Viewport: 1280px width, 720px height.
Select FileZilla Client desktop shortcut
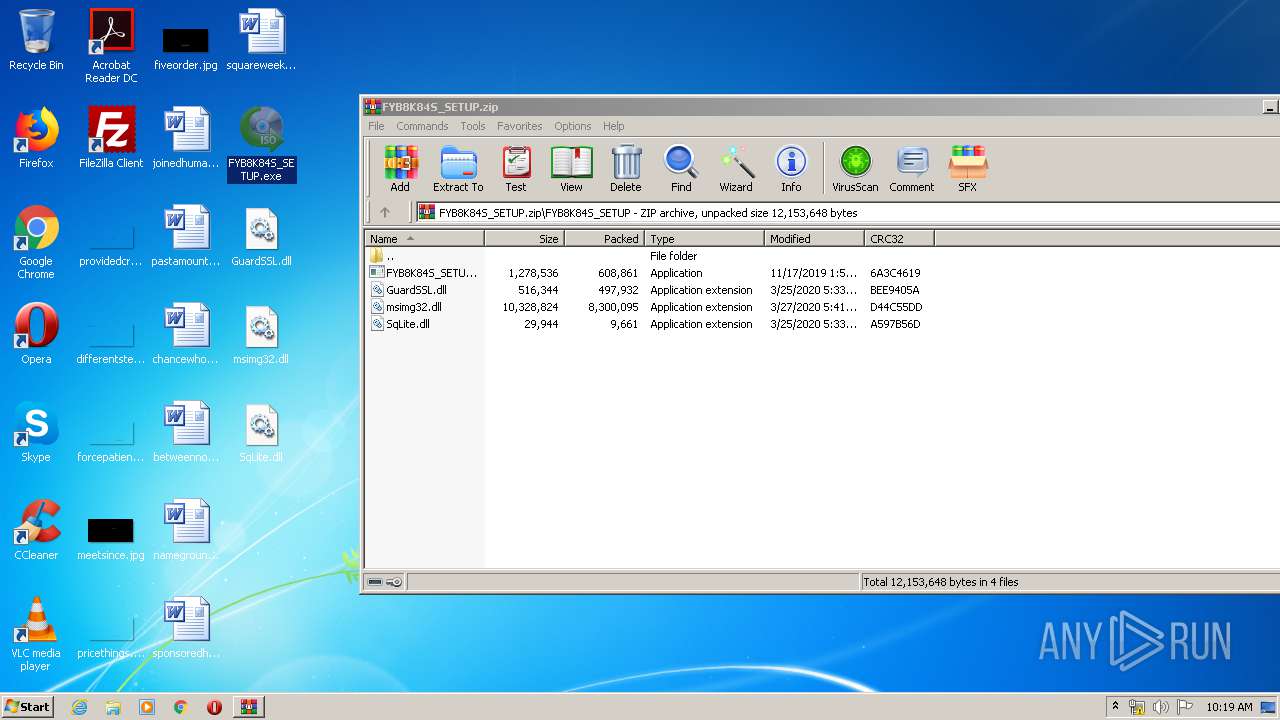[111, 138]
